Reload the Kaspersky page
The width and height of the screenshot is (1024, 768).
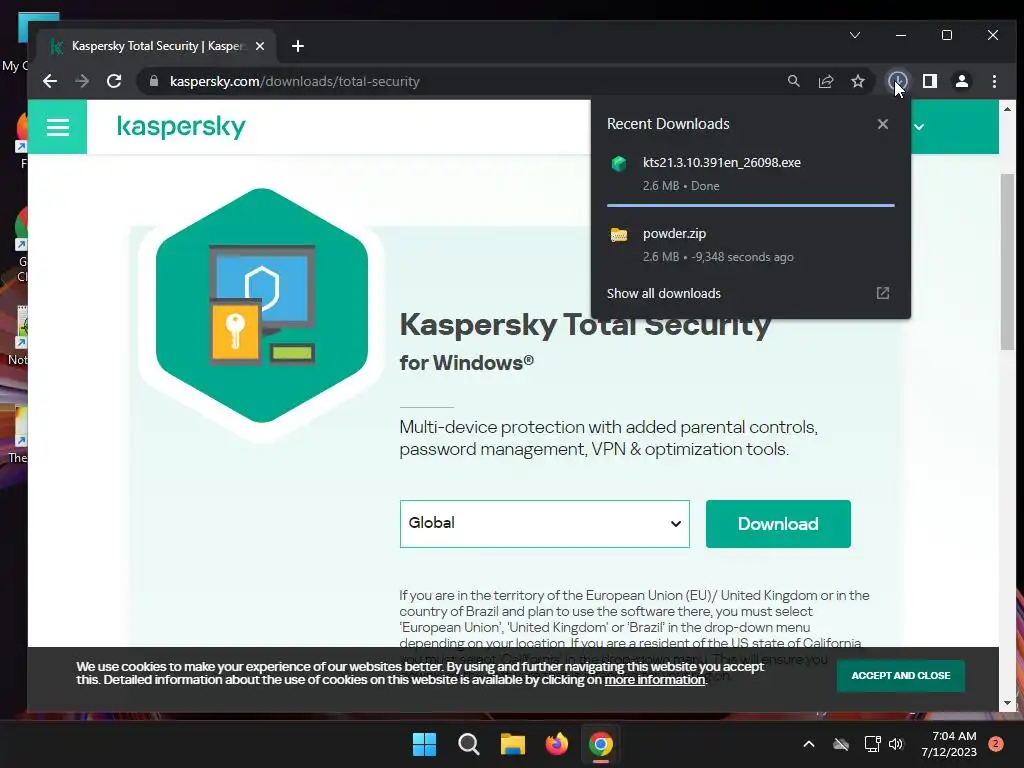coord(114,81)
